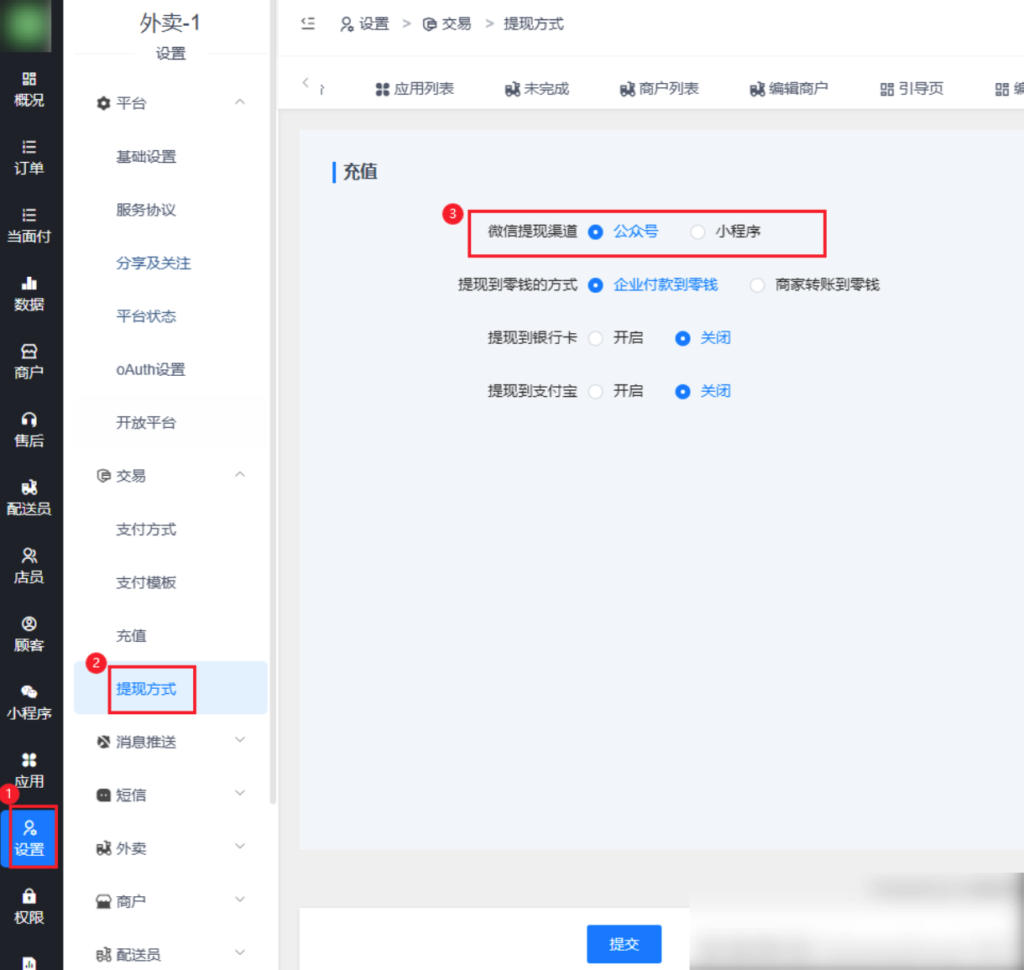Open the 数据 data statistics panel
This screenshot has width=1024, height=970.
31,292
